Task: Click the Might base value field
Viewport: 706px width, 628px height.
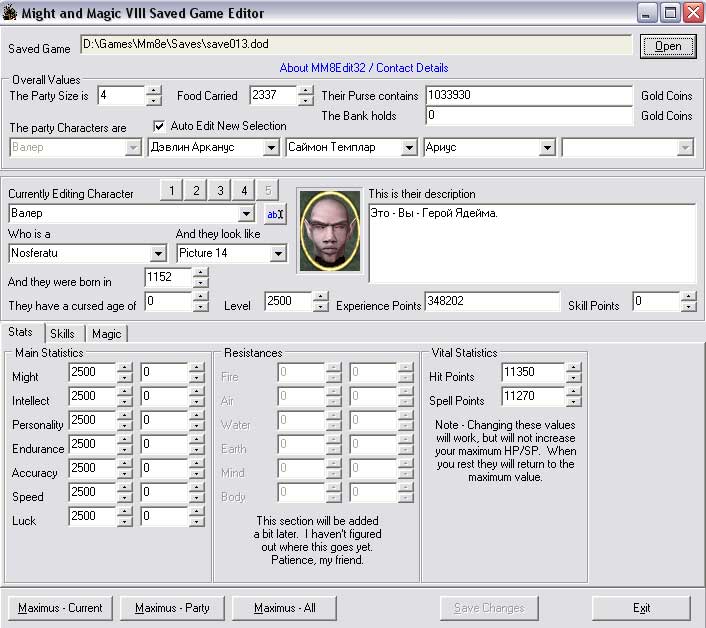Action: tap(93, 372)
